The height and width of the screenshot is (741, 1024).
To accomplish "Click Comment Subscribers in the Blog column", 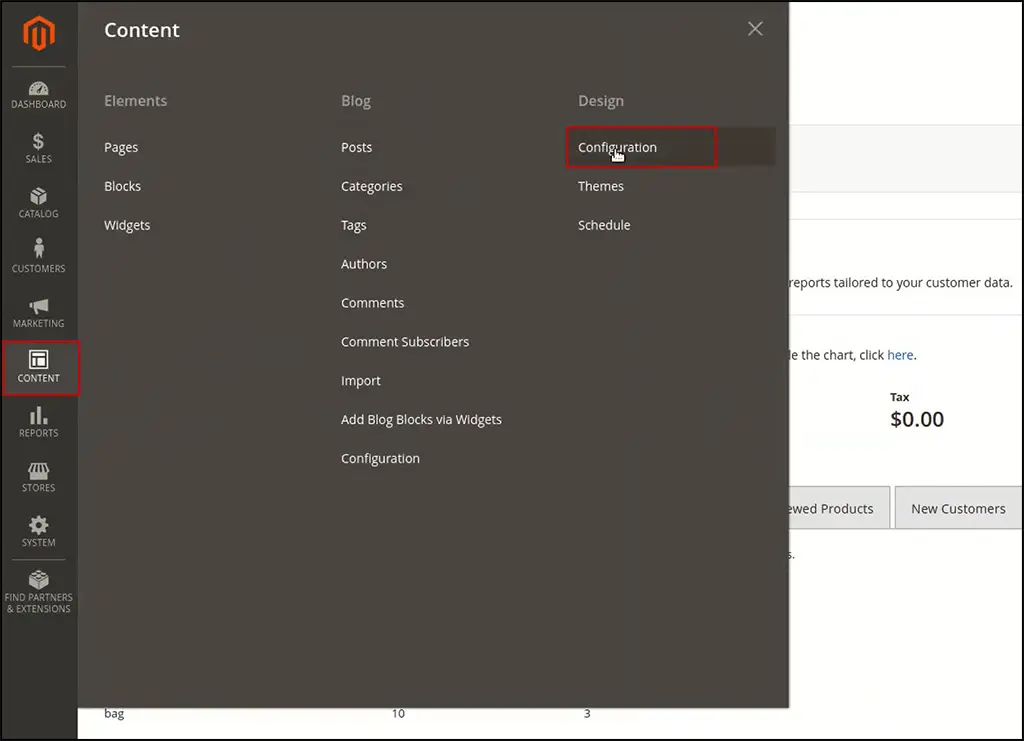I will point(404,341).
